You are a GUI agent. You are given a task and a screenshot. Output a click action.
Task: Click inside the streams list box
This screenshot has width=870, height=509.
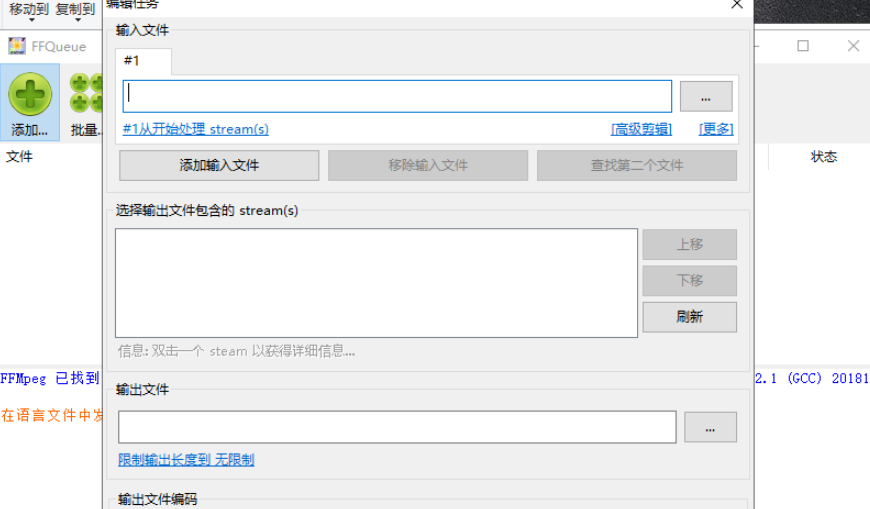[376, 283]
